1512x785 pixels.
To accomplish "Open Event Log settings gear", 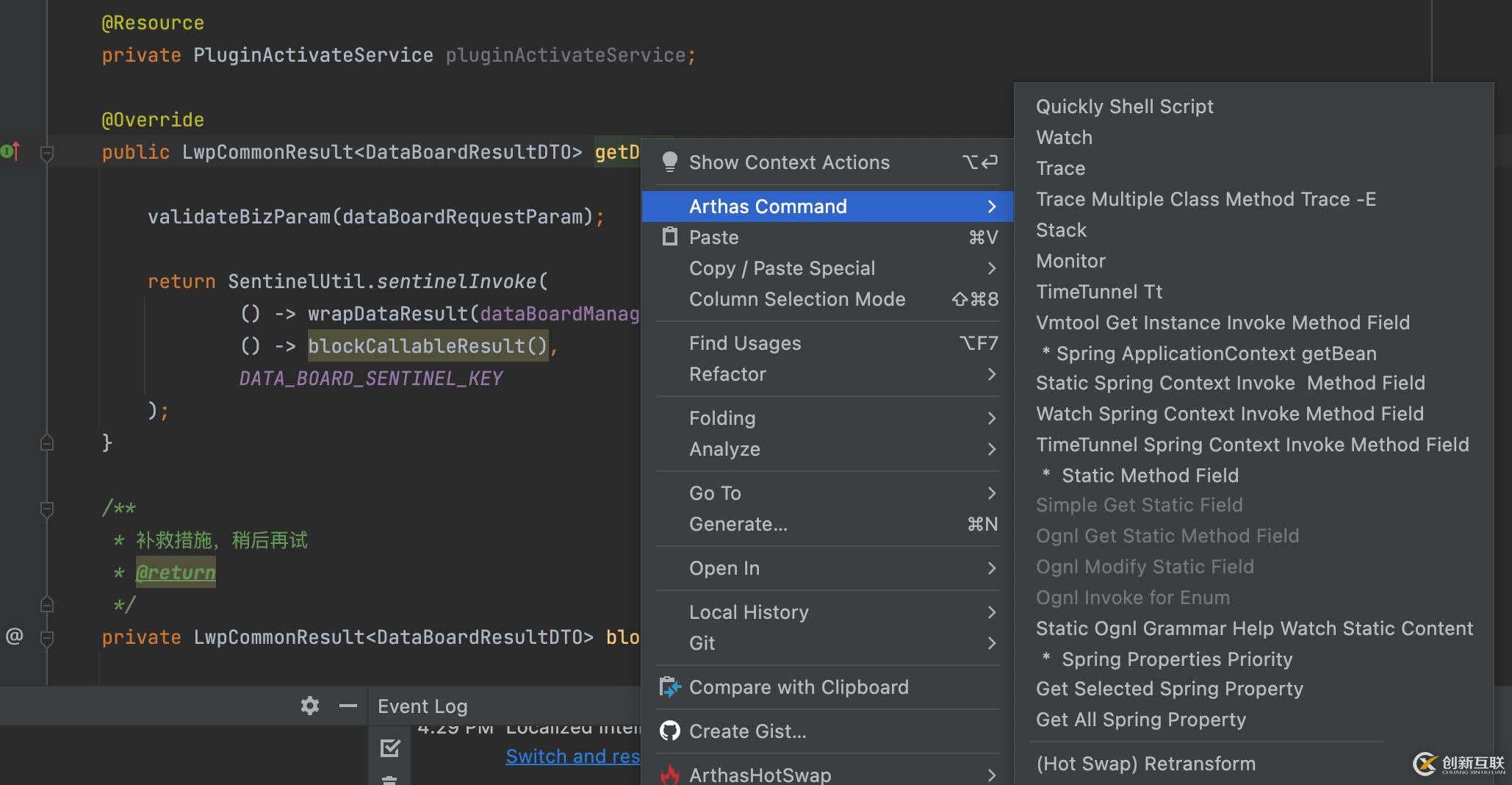I will 310,706.
